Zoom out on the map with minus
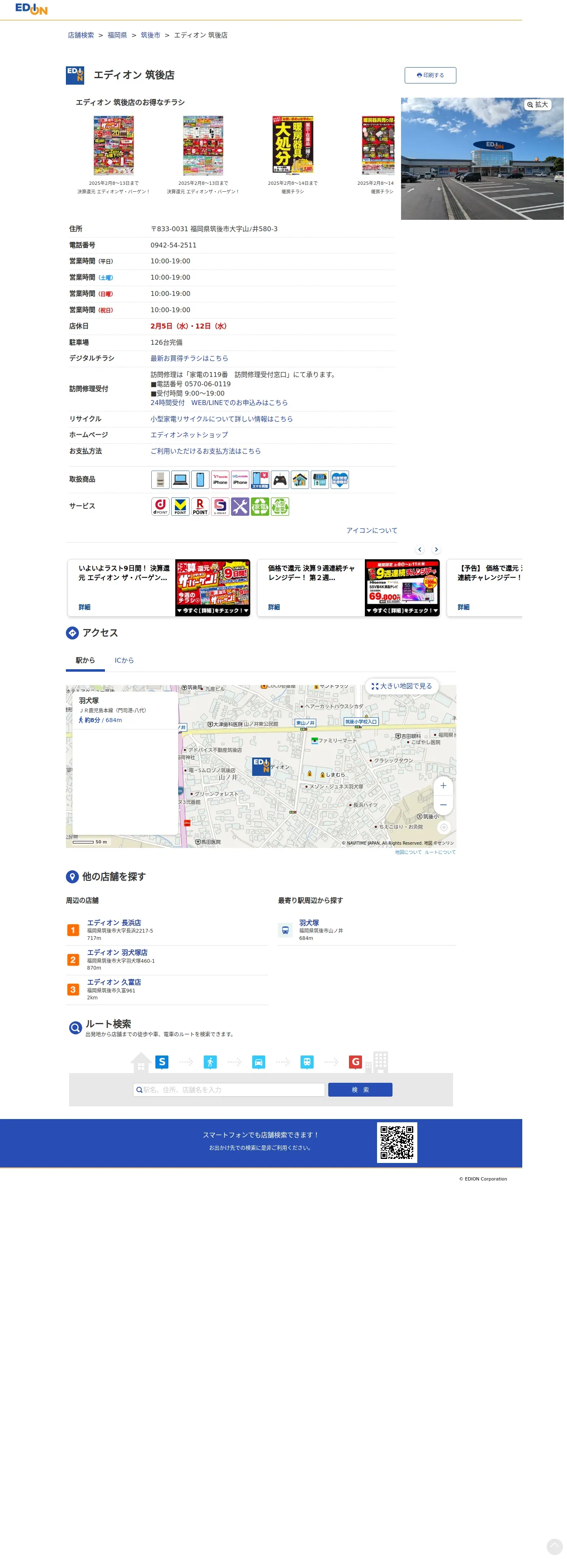This screenshot has height=1568, width=567. click(443, 805)
